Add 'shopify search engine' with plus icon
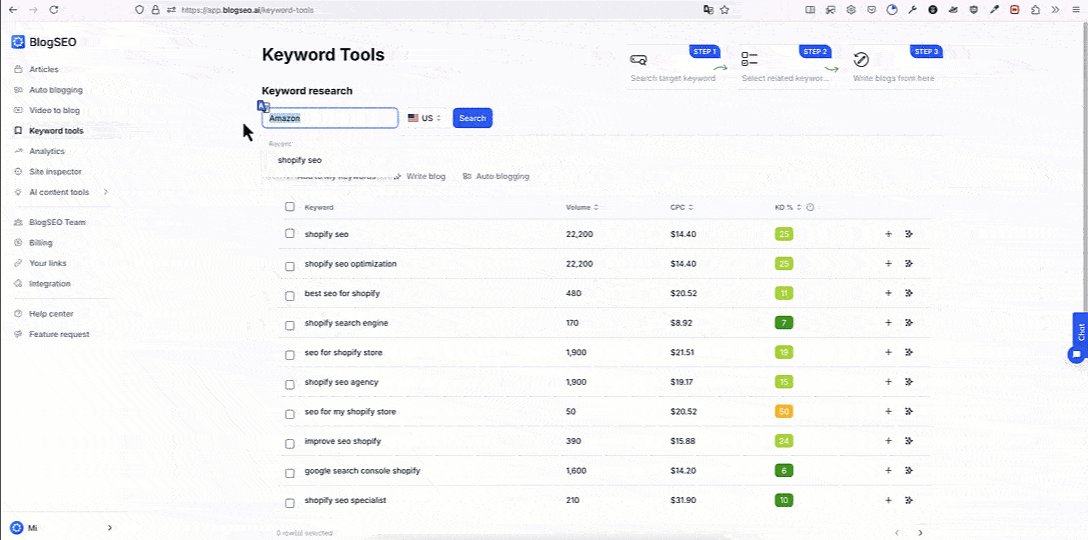This screenshot has width=1088, height=540. tap(888, 323)
